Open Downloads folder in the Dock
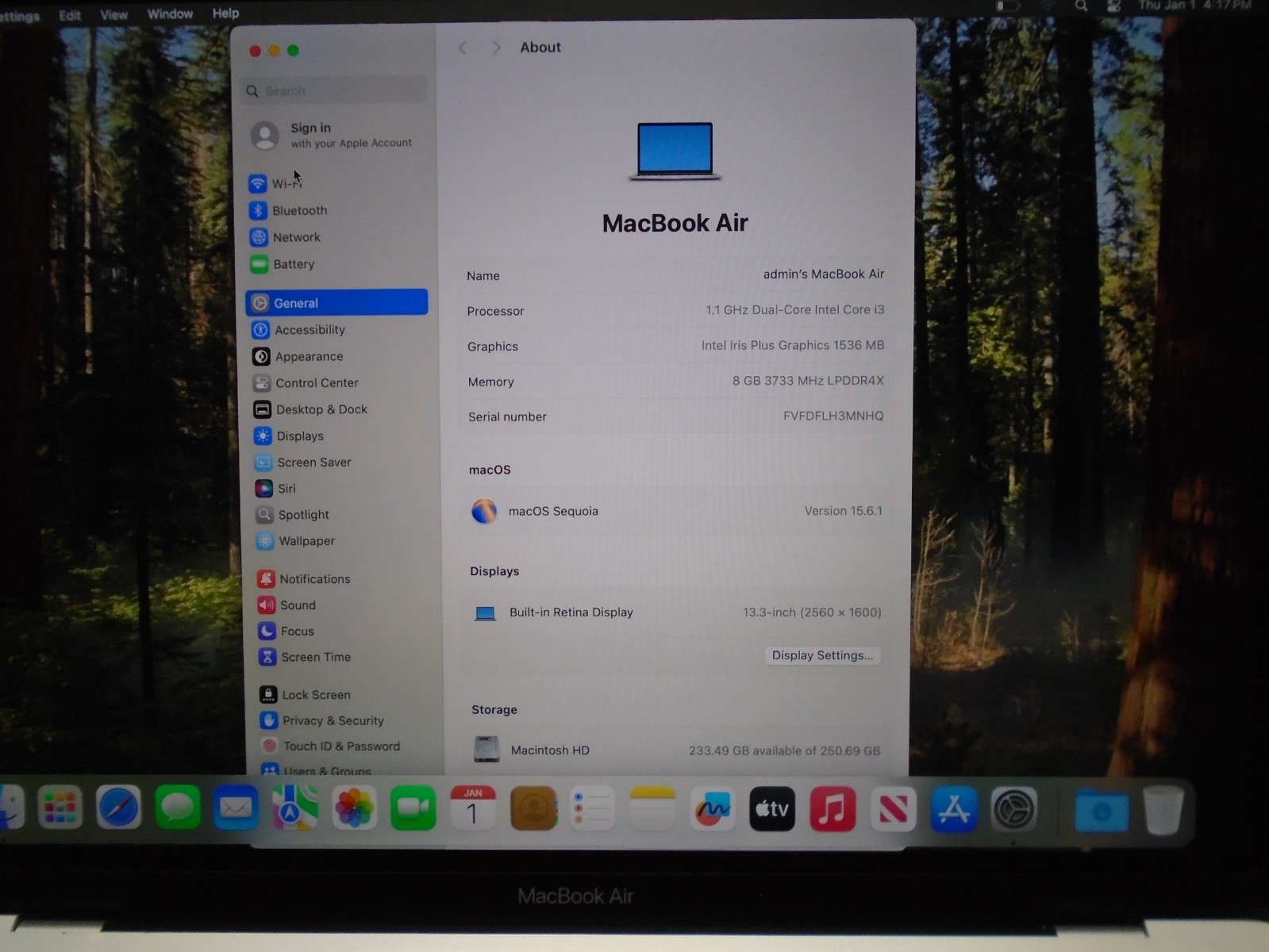1269x952 pixels. [1102, 811]
